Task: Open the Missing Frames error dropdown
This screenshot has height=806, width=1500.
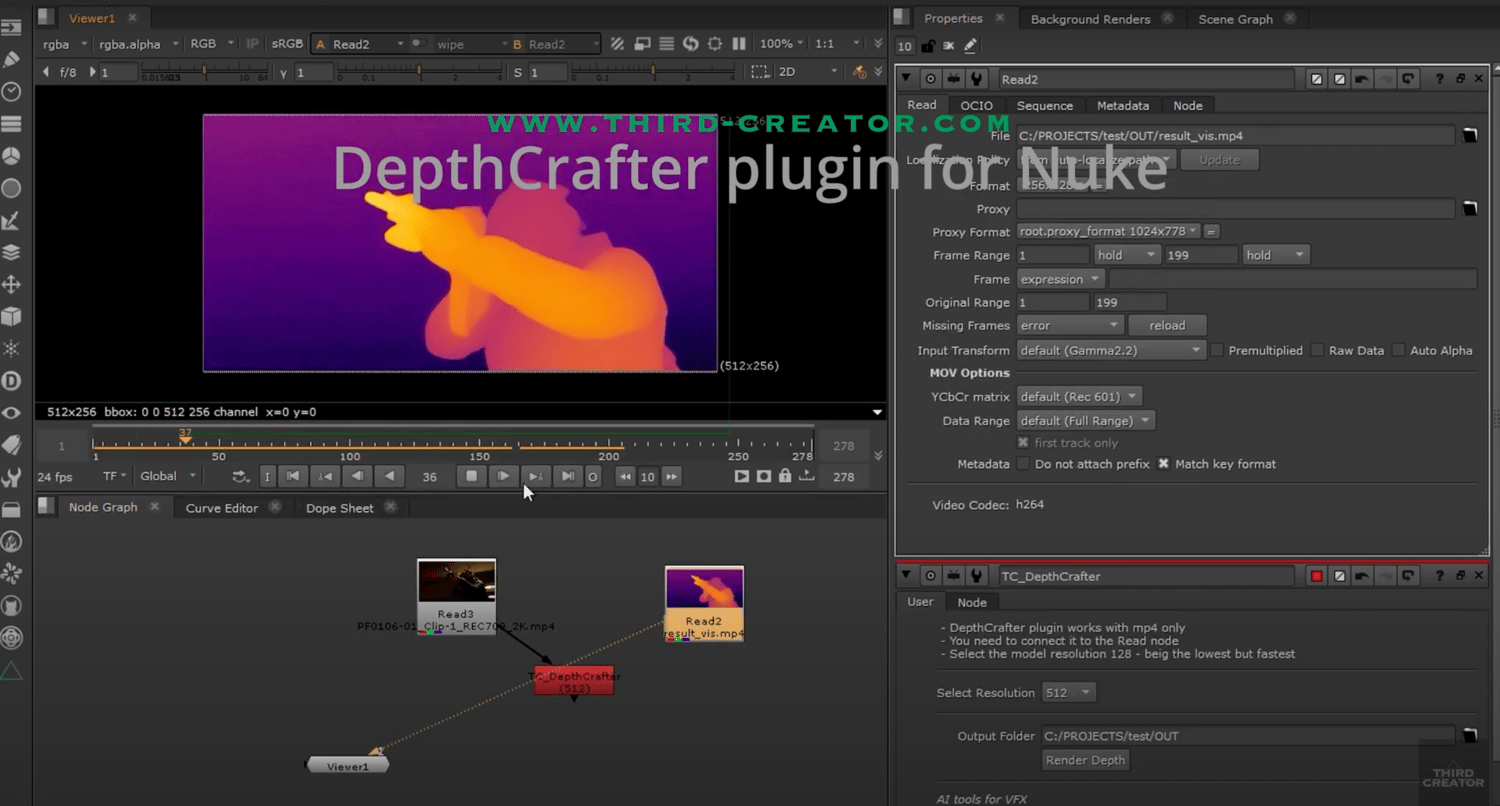Action: point(1070,326)
